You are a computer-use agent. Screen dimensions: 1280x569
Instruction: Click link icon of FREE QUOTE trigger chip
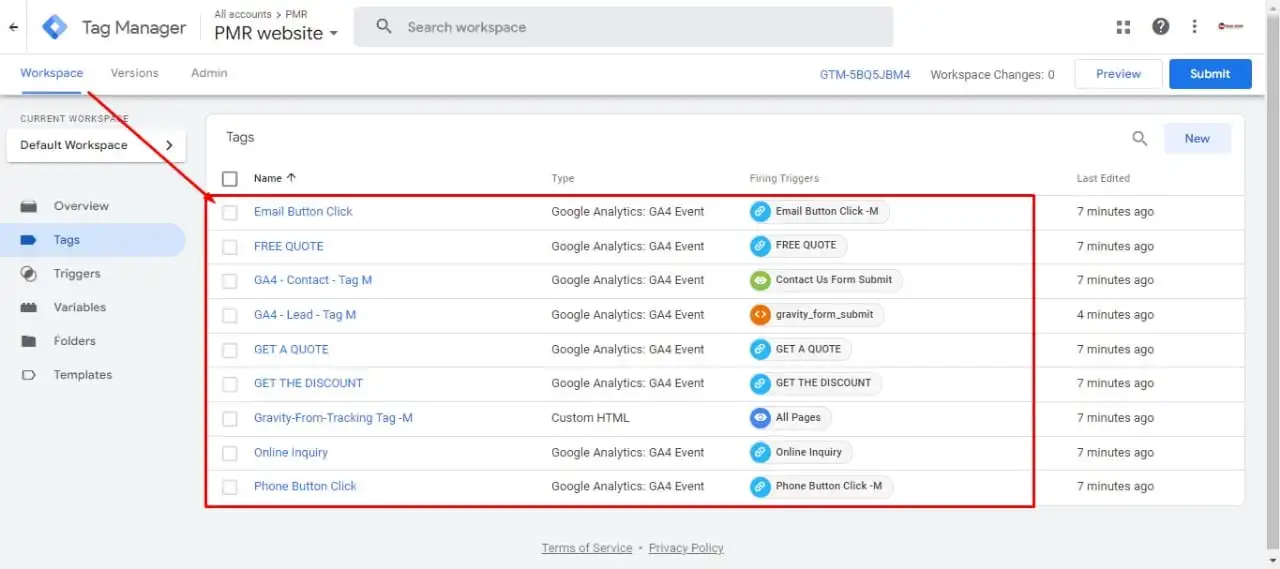tap(760, 245)
